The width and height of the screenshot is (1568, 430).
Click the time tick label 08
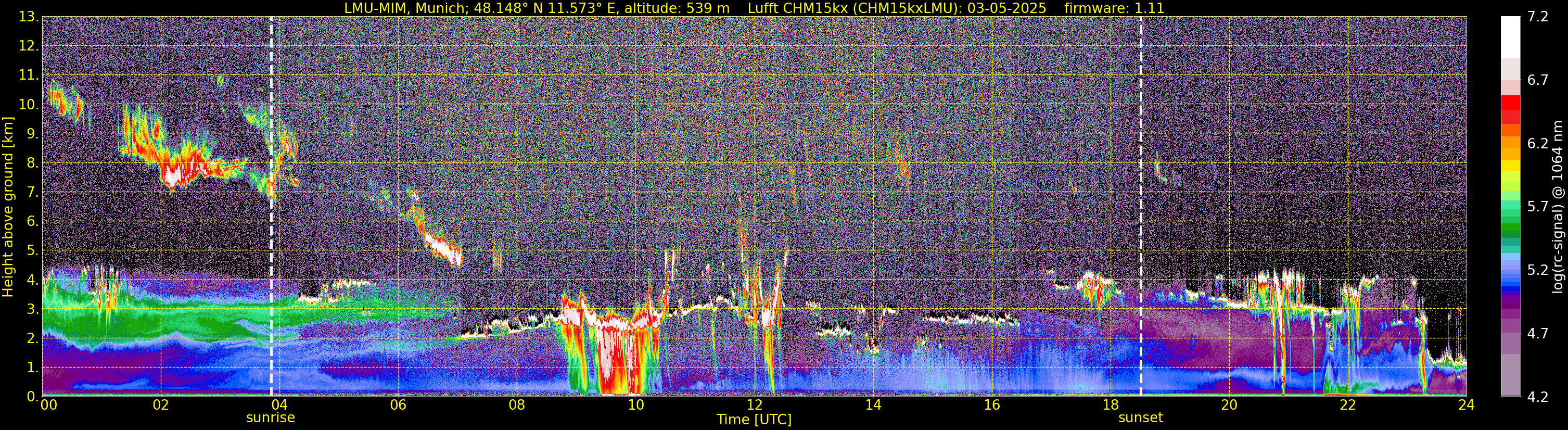517,405
